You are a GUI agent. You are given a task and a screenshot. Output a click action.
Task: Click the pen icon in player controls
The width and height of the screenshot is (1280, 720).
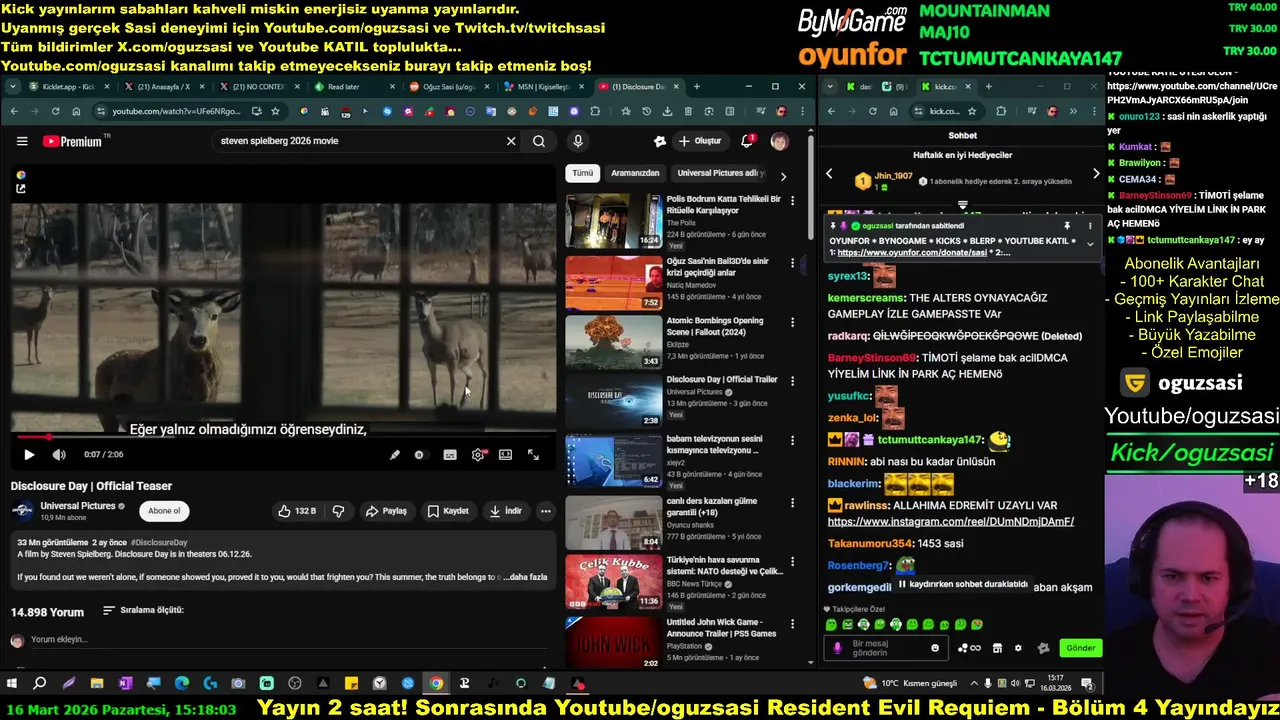[395, 455]
